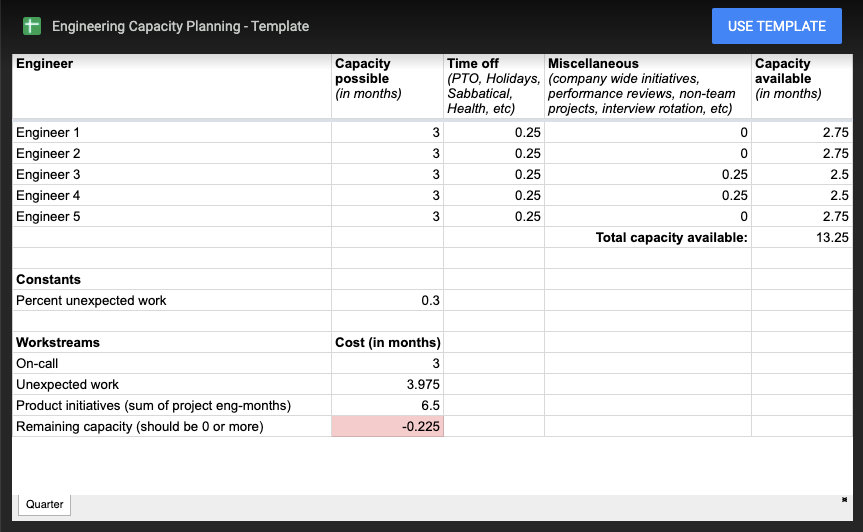Select Product initiatives cost value 6.5
Screen dimensions: 863x532
387,405
